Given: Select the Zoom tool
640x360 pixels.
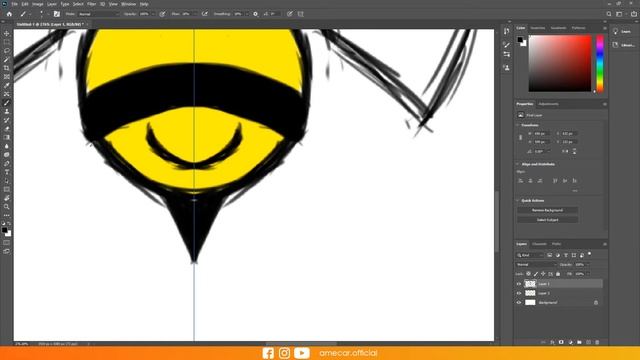Looking at the screenshot, I should [7, 207].
